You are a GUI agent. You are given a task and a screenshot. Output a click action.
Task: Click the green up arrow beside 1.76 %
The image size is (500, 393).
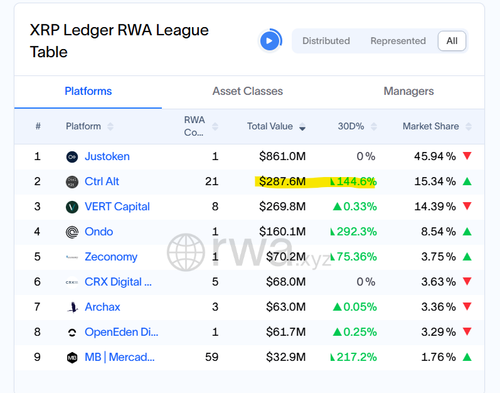tap(467, 357)
